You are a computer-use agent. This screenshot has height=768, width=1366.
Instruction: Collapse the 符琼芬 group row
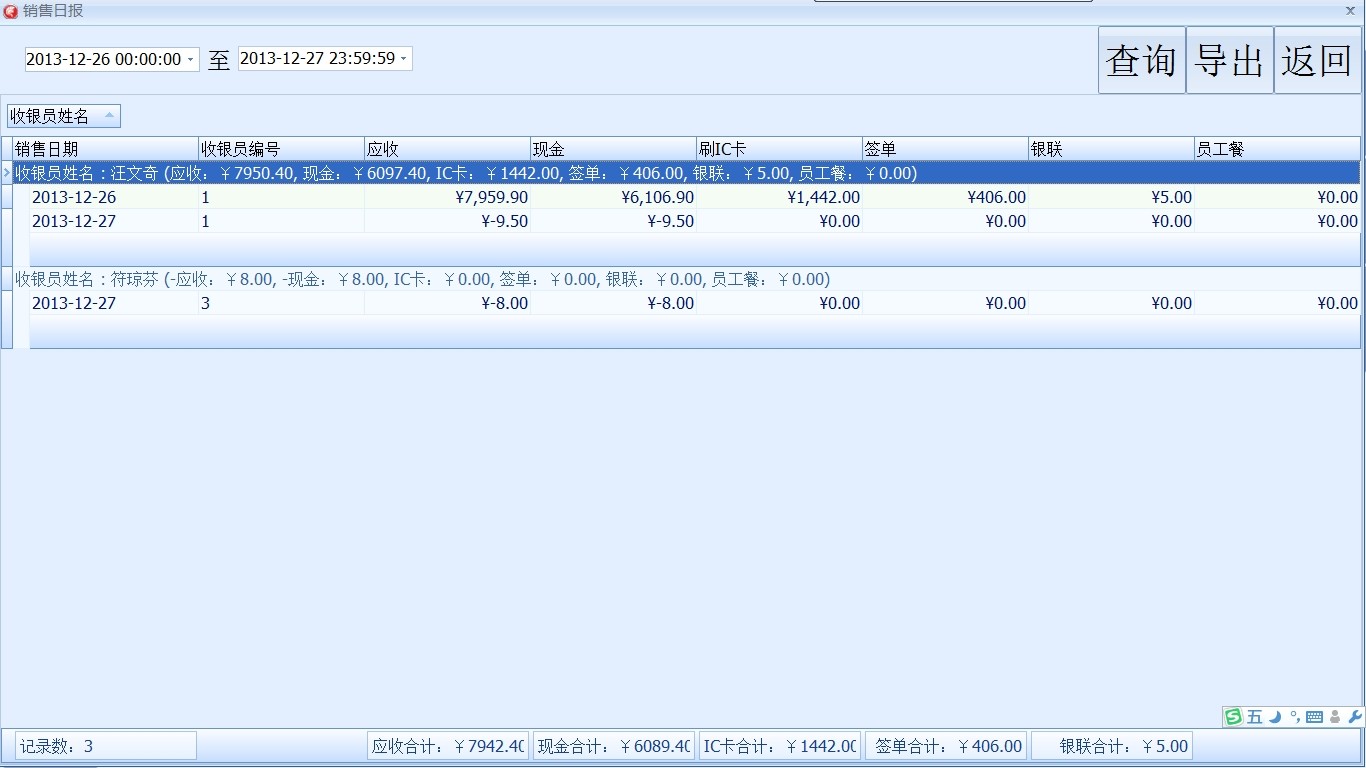pyautogui.click(x=686, y=279)
